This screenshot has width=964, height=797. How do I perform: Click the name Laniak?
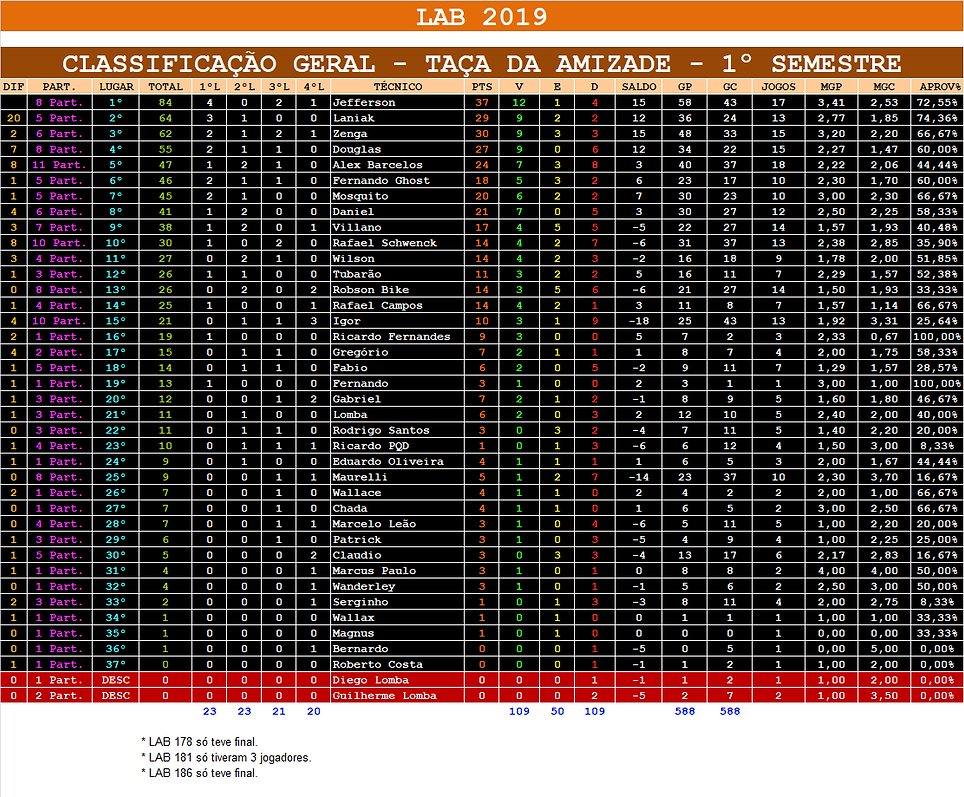[353, 118]
